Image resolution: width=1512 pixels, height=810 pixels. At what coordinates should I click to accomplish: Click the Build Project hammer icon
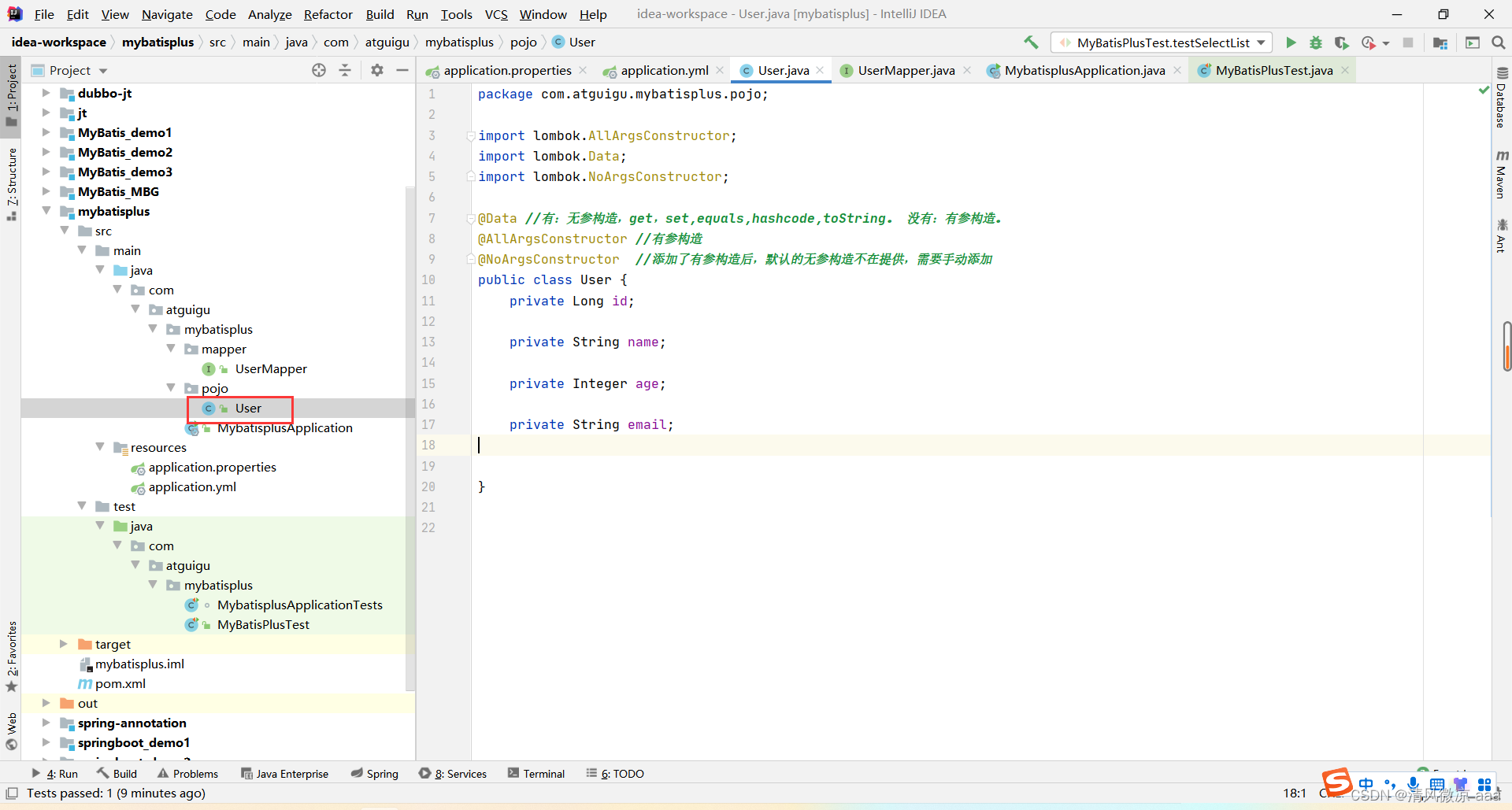(1031, 43)
